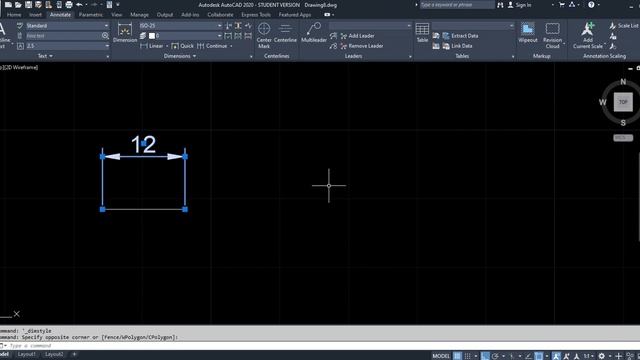Toggle snap mode dots in status bar
640x360 pixels.
468,356
